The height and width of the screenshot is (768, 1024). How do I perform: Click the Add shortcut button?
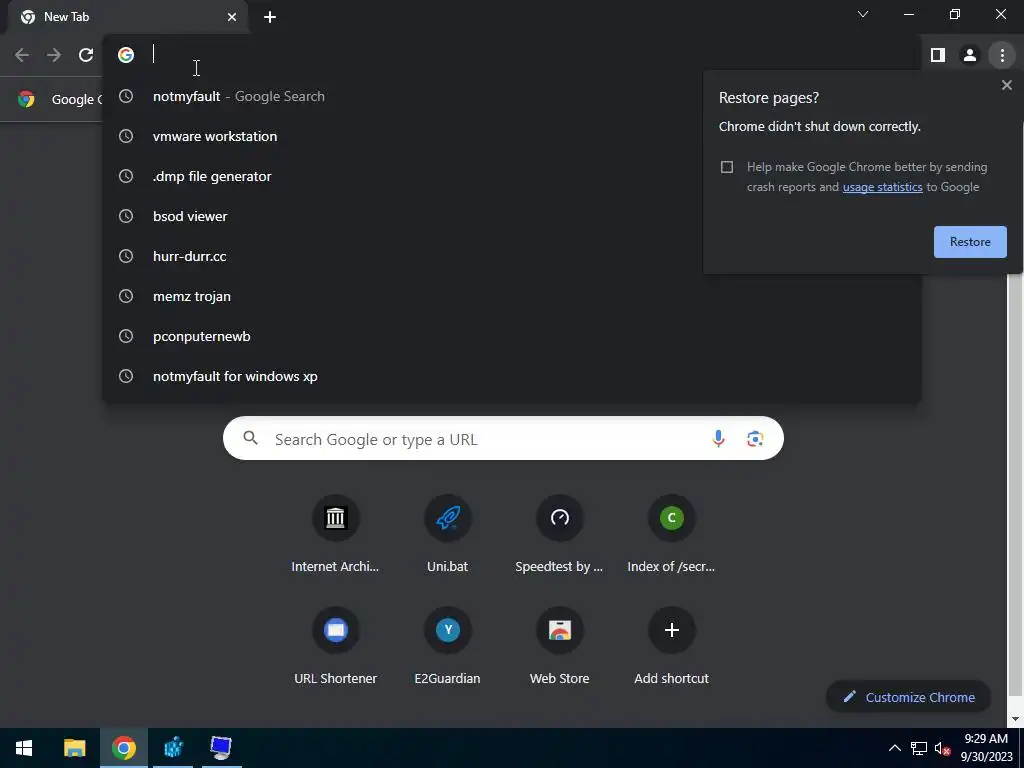point(671,647)
